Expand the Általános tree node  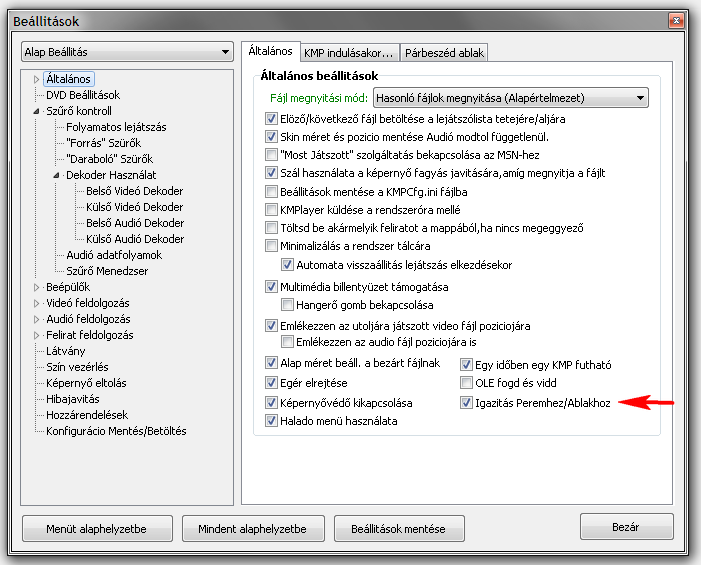click(37, 79)
